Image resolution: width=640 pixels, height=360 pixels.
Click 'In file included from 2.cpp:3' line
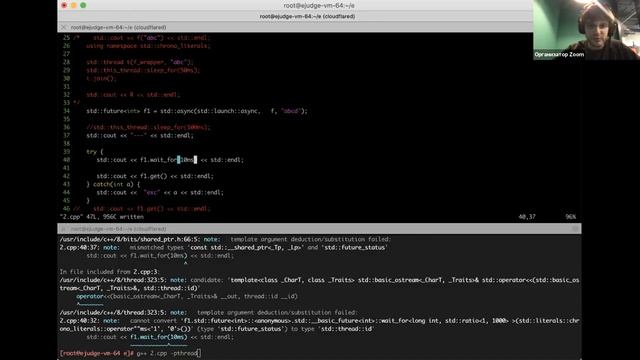point(110,272)
